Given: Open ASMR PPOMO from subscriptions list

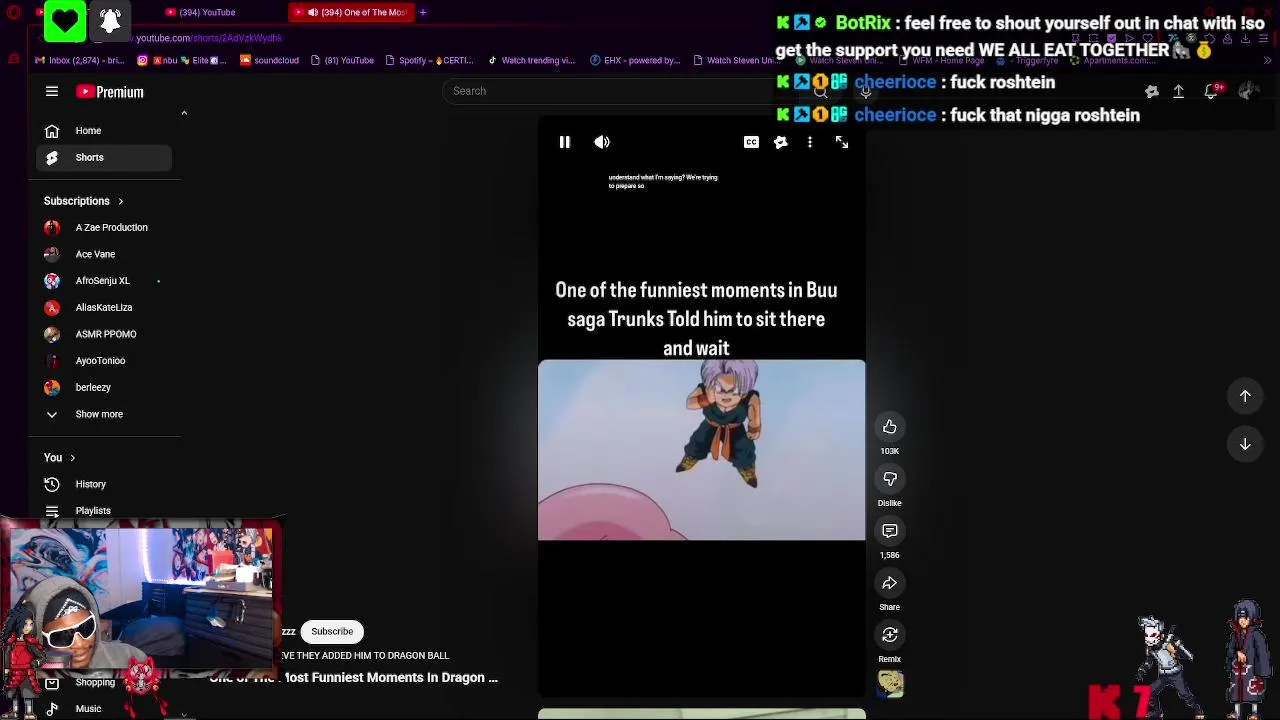Looking at the screenshot, I should pyautogui.click(x=104, y=334).
